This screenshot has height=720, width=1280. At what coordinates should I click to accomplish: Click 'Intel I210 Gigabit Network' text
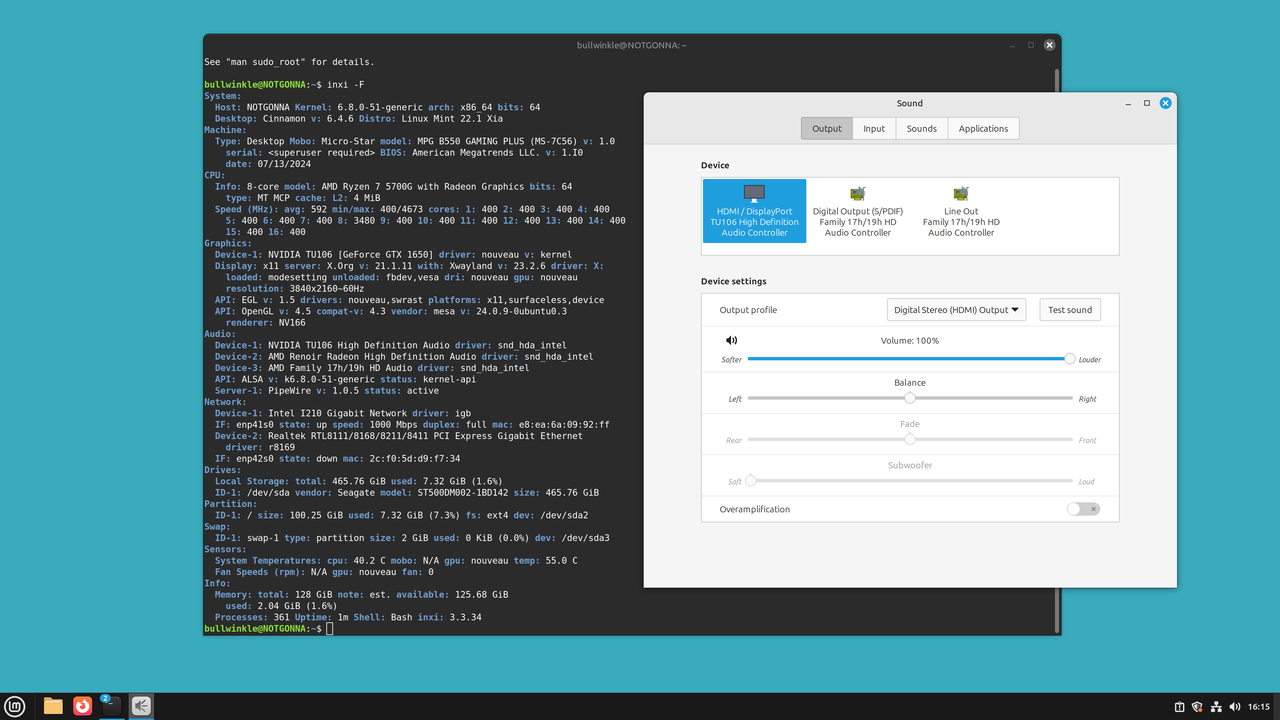tap(338, 413)
